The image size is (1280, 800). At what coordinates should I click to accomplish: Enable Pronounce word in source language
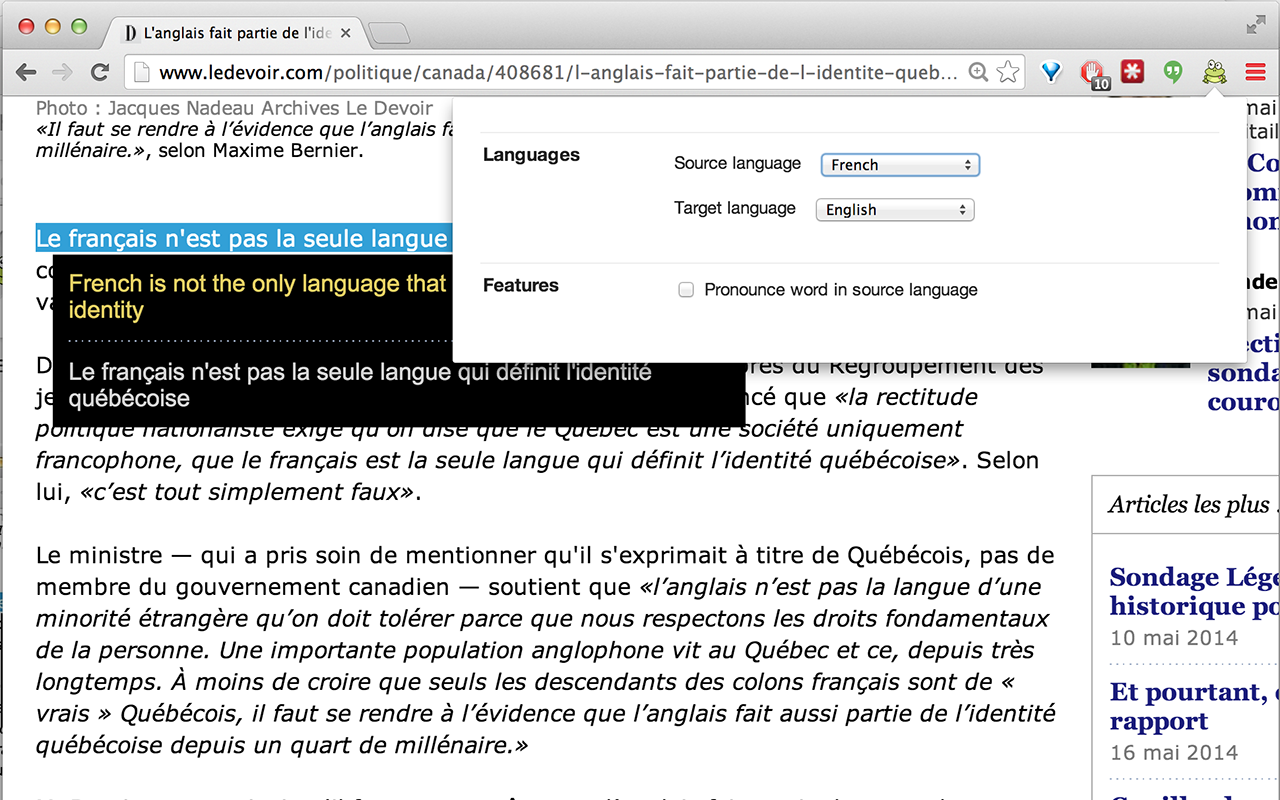[x=686, y=290]
